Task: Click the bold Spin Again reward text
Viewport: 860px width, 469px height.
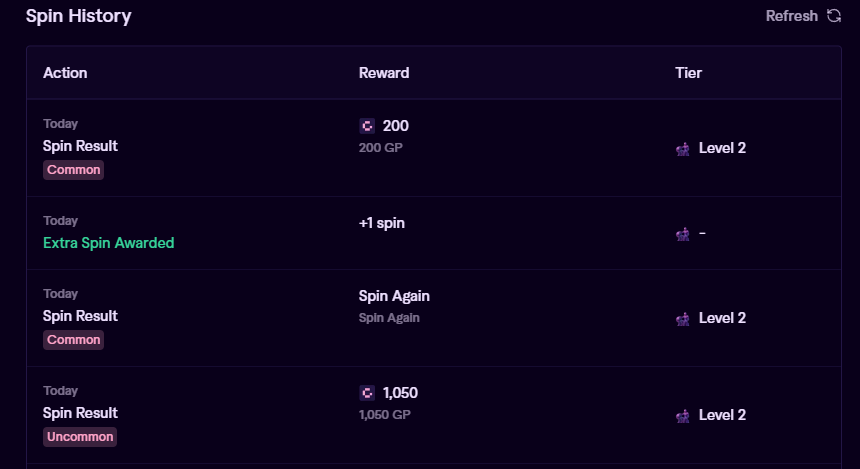Action: pos(394,296)
